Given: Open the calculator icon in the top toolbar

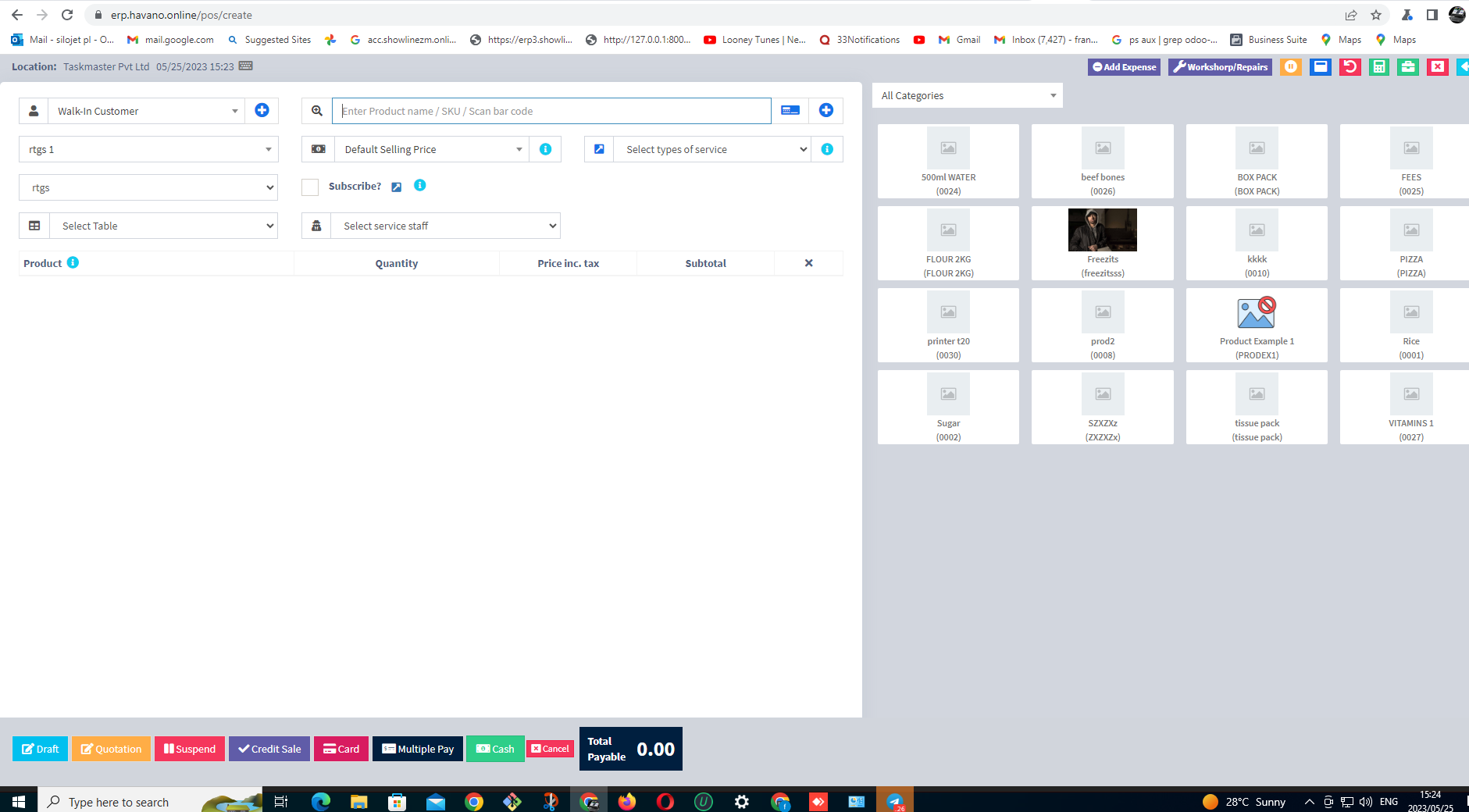Looking at the screenshot, I should [x=1378, y=67].
